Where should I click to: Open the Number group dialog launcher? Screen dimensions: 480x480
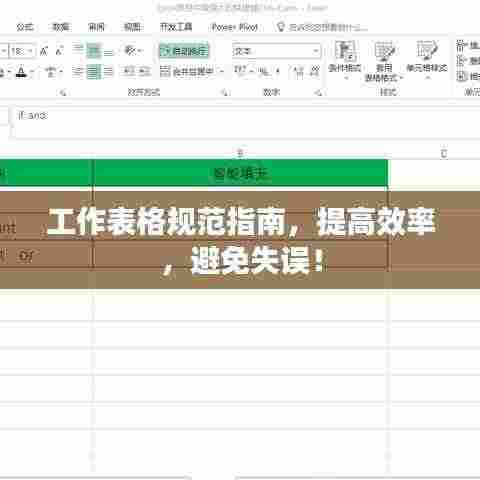319,93
